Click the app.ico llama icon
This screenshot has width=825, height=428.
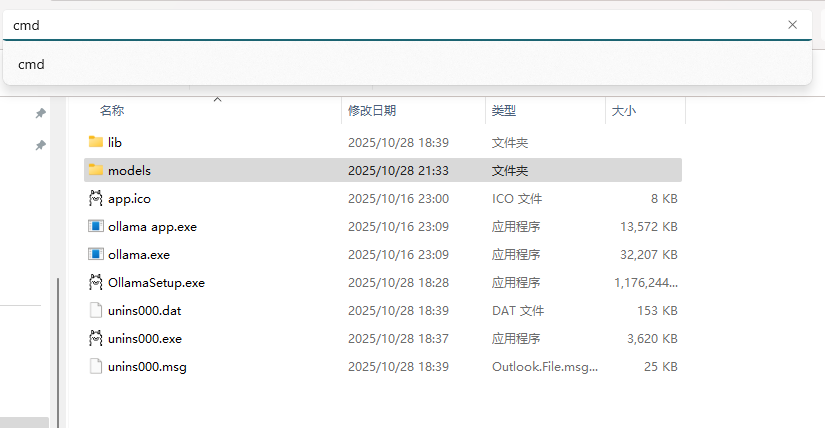(x=96, y=198)
